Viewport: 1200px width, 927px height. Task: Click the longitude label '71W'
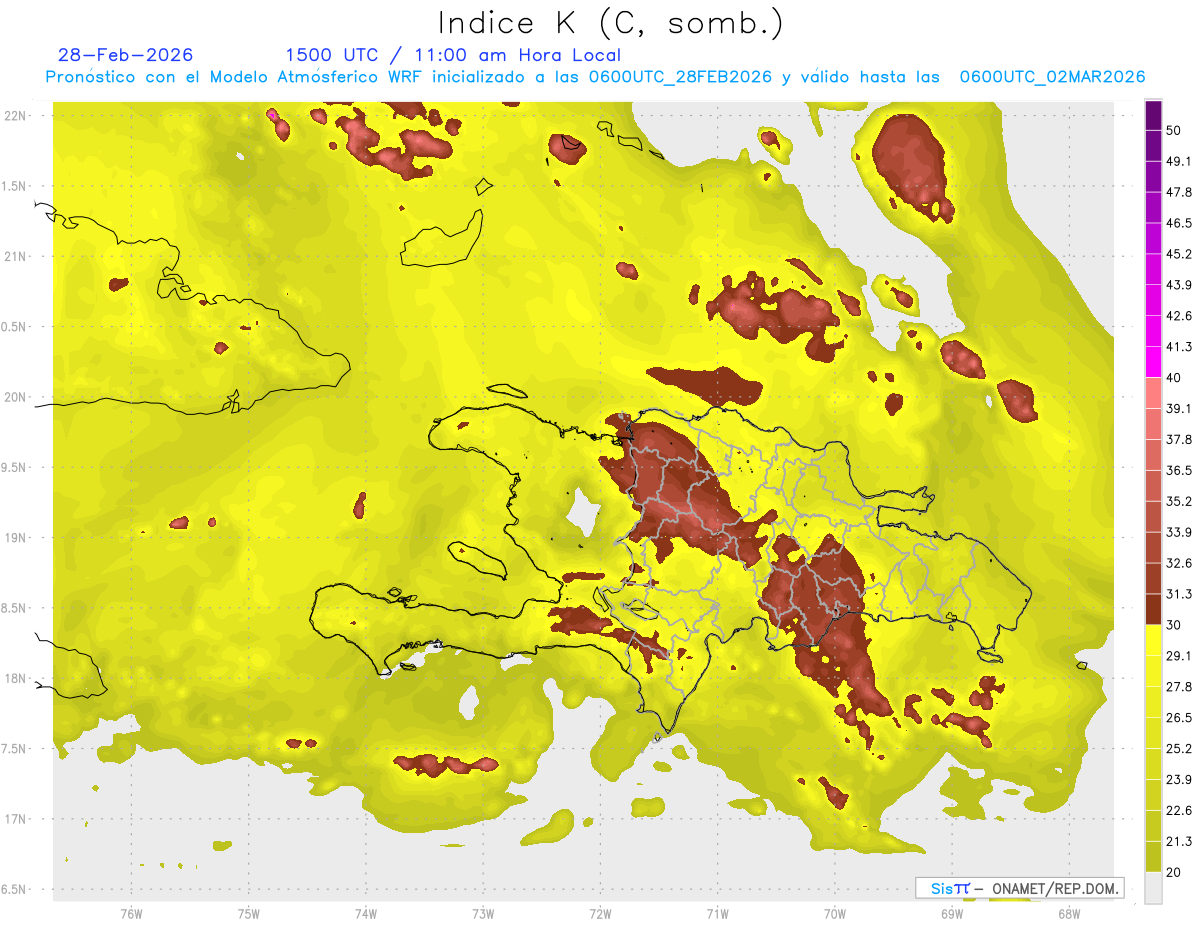(x=717, y=913)
